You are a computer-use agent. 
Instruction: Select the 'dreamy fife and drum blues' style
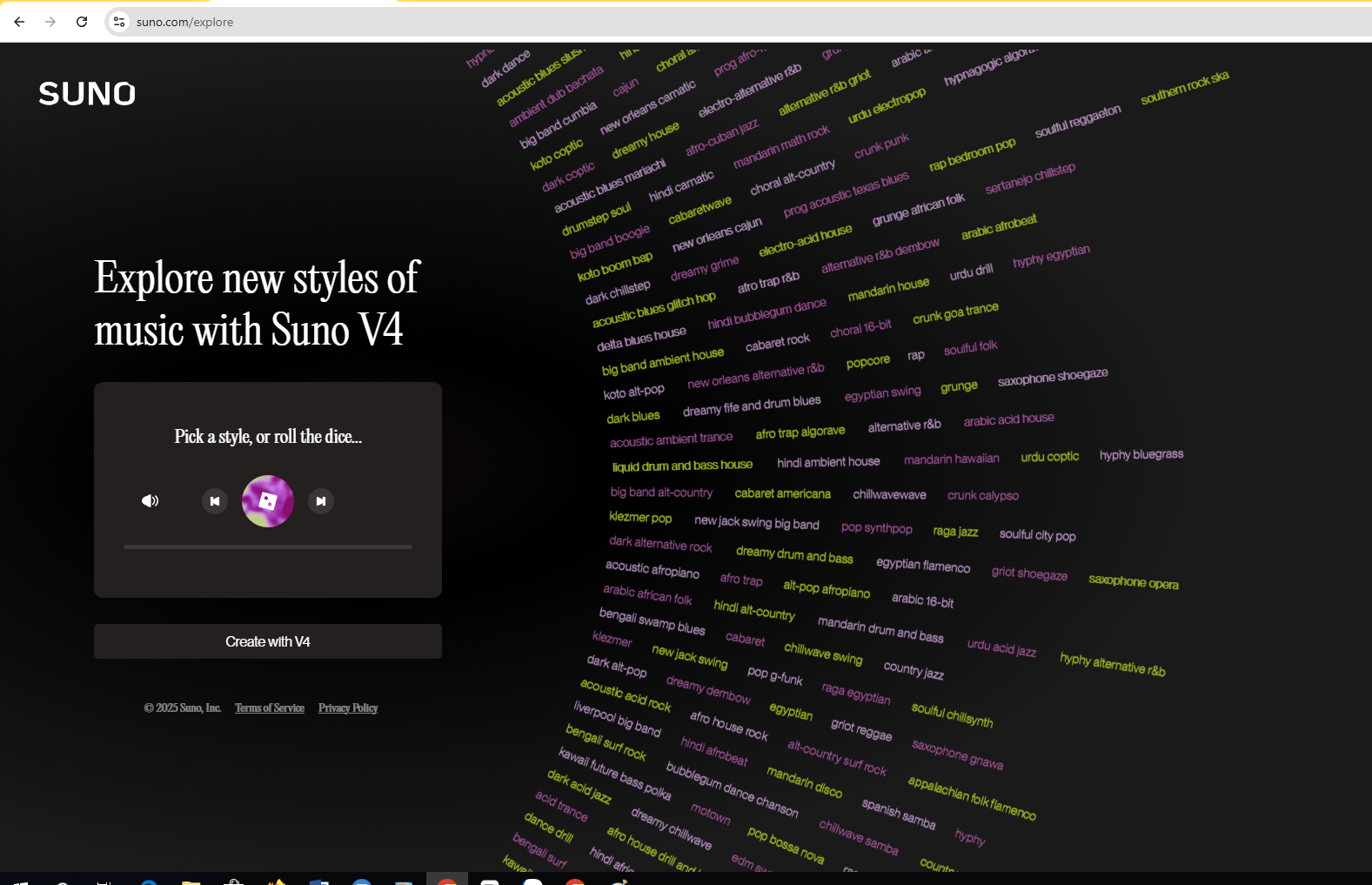coord(752,406)
